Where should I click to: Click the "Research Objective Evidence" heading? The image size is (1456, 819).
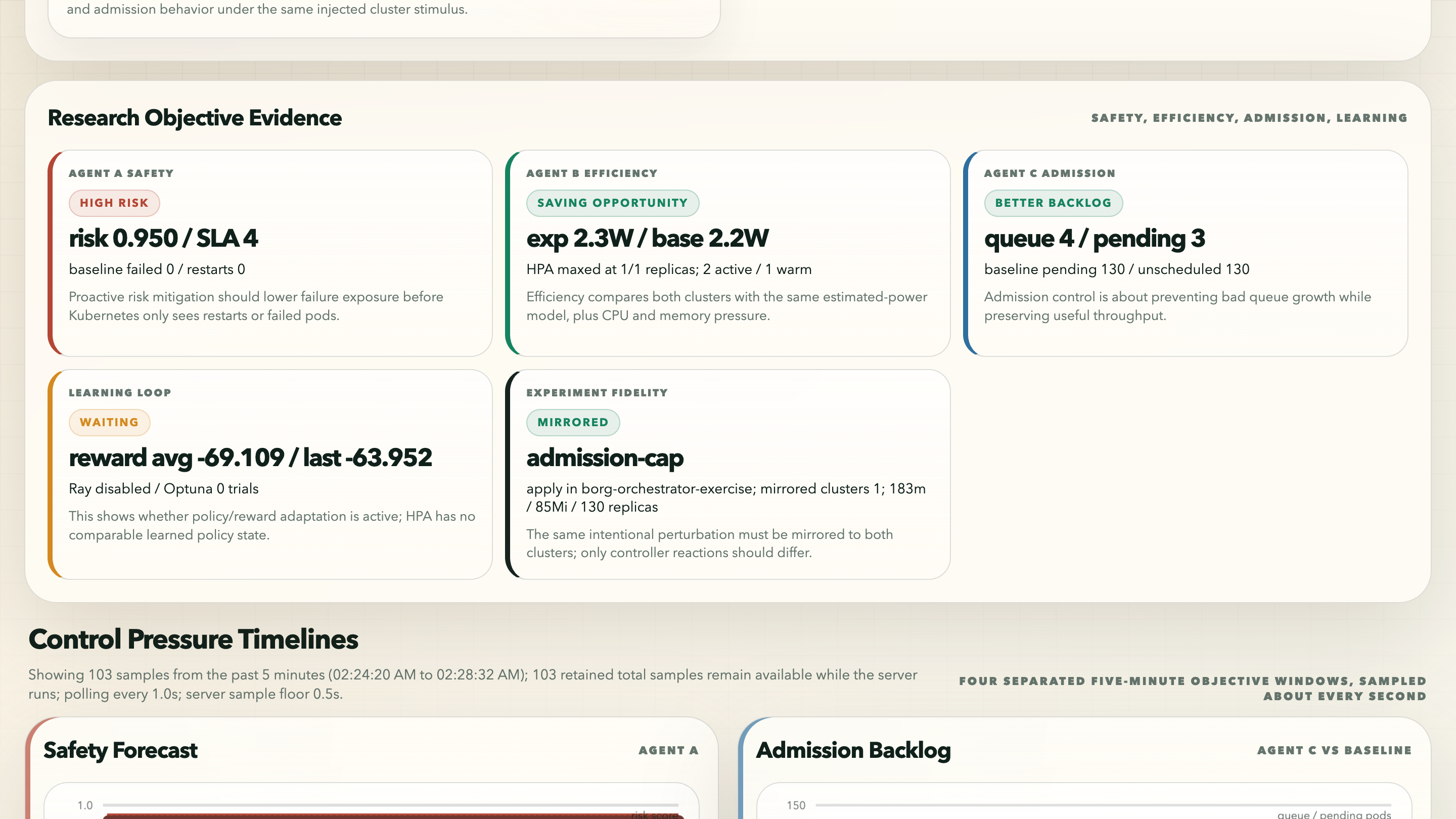195,118
